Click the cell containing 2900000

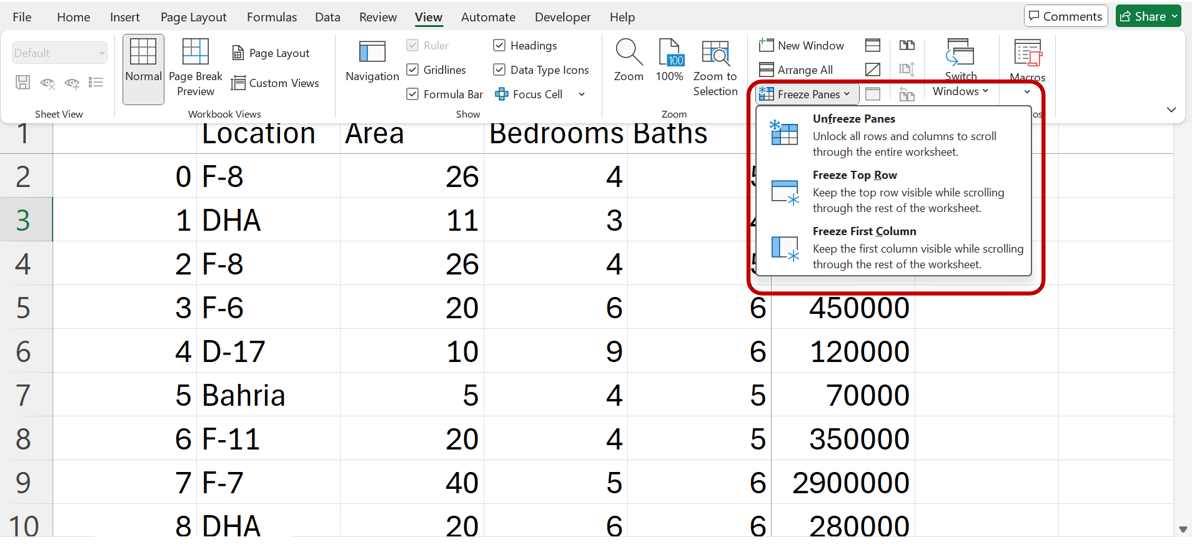coord(843,483)
